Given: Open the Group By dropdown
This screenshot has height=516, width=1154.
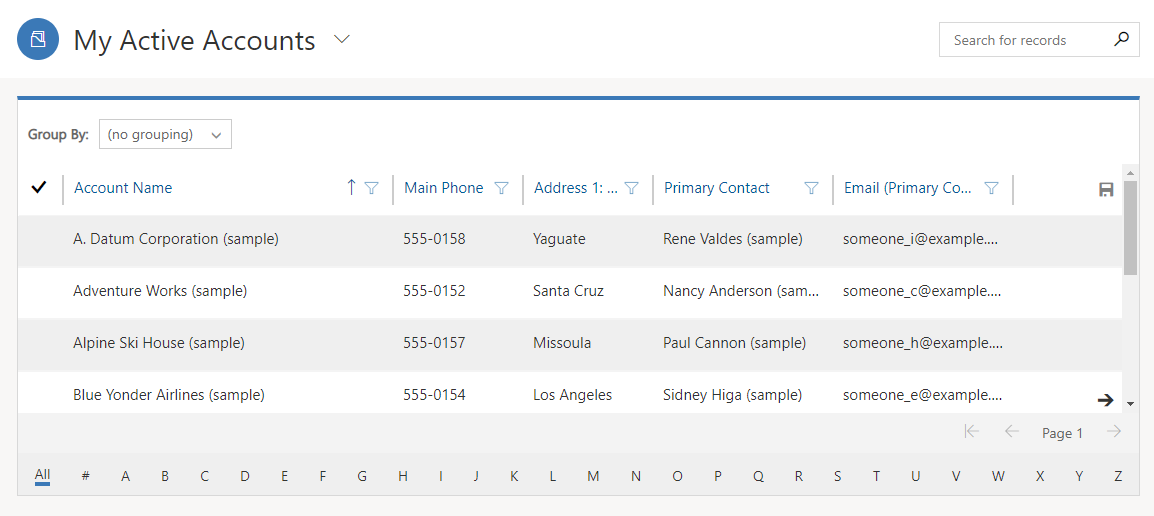Looking at the screenshot, I should tap(166, 135).
